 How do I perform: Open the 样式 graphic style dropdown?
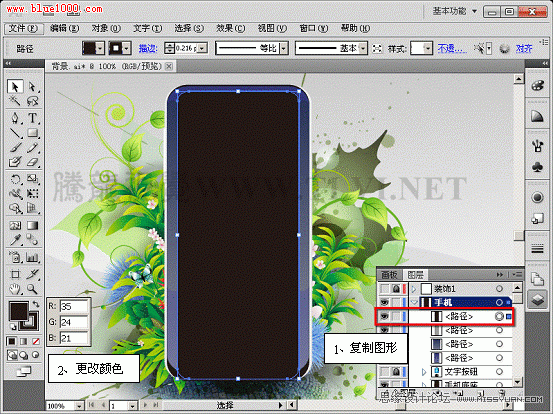click(x=427, y=48)
